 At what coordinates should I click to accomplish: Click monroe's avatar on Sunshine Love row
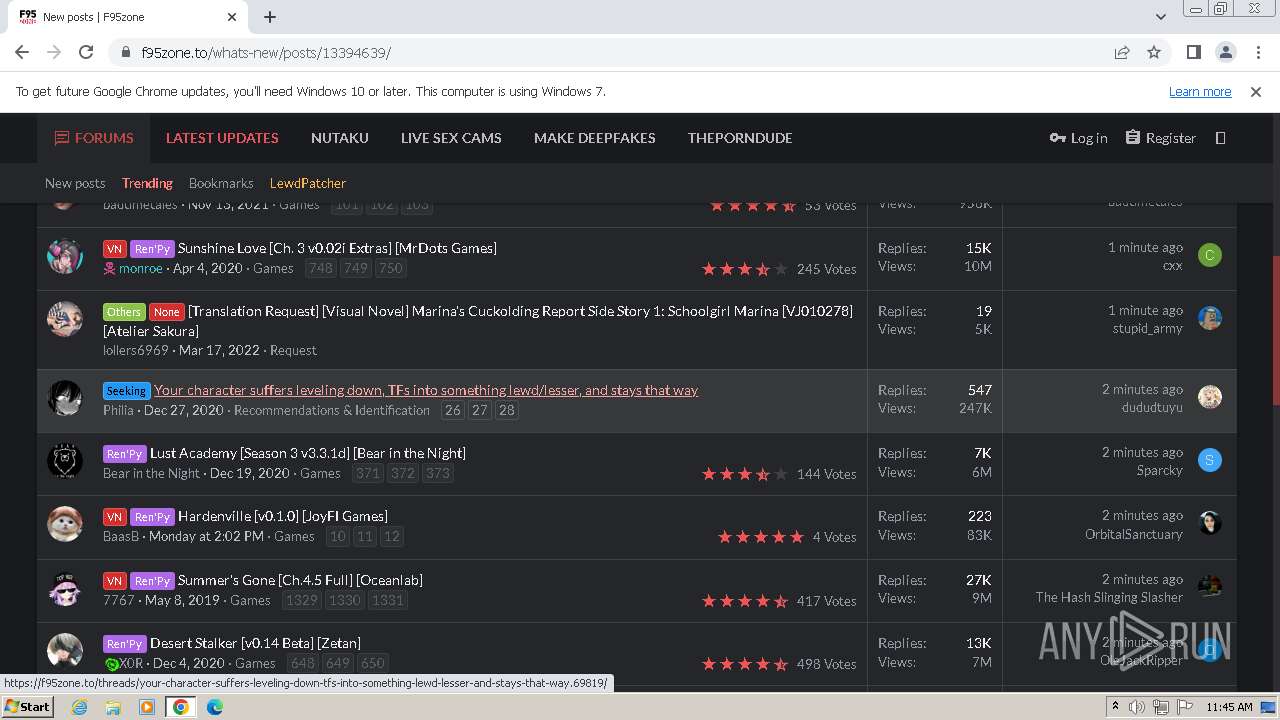65,256
